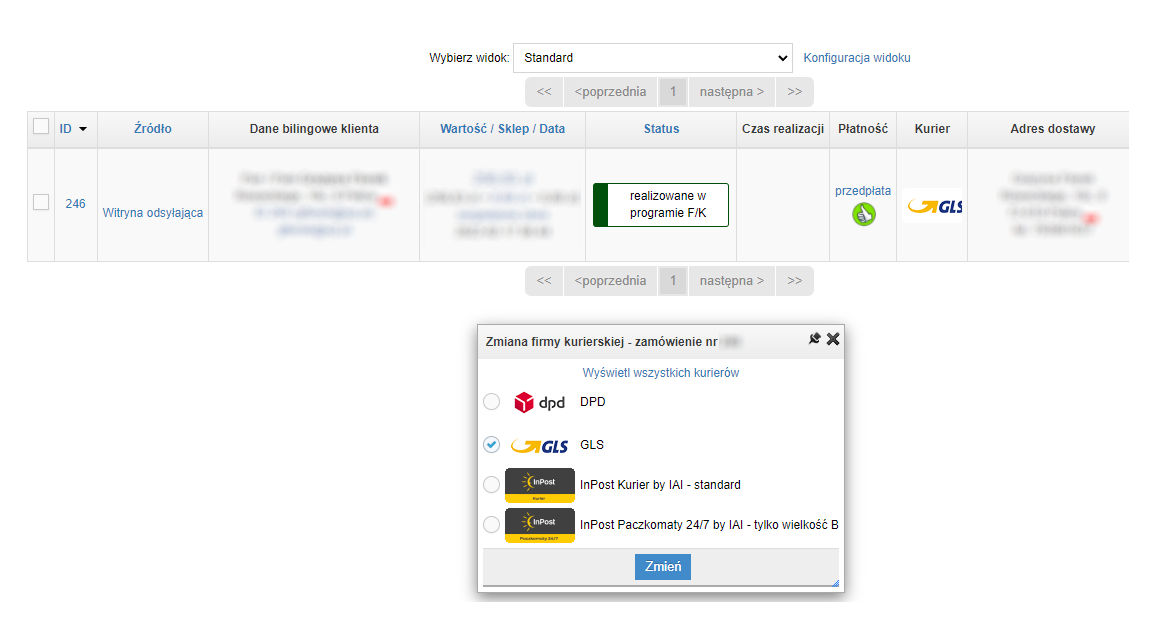Tick the checkbox for order 246
Viewport: 1169px width, 618px height.
pyautogui.click(x=41, y=203)
